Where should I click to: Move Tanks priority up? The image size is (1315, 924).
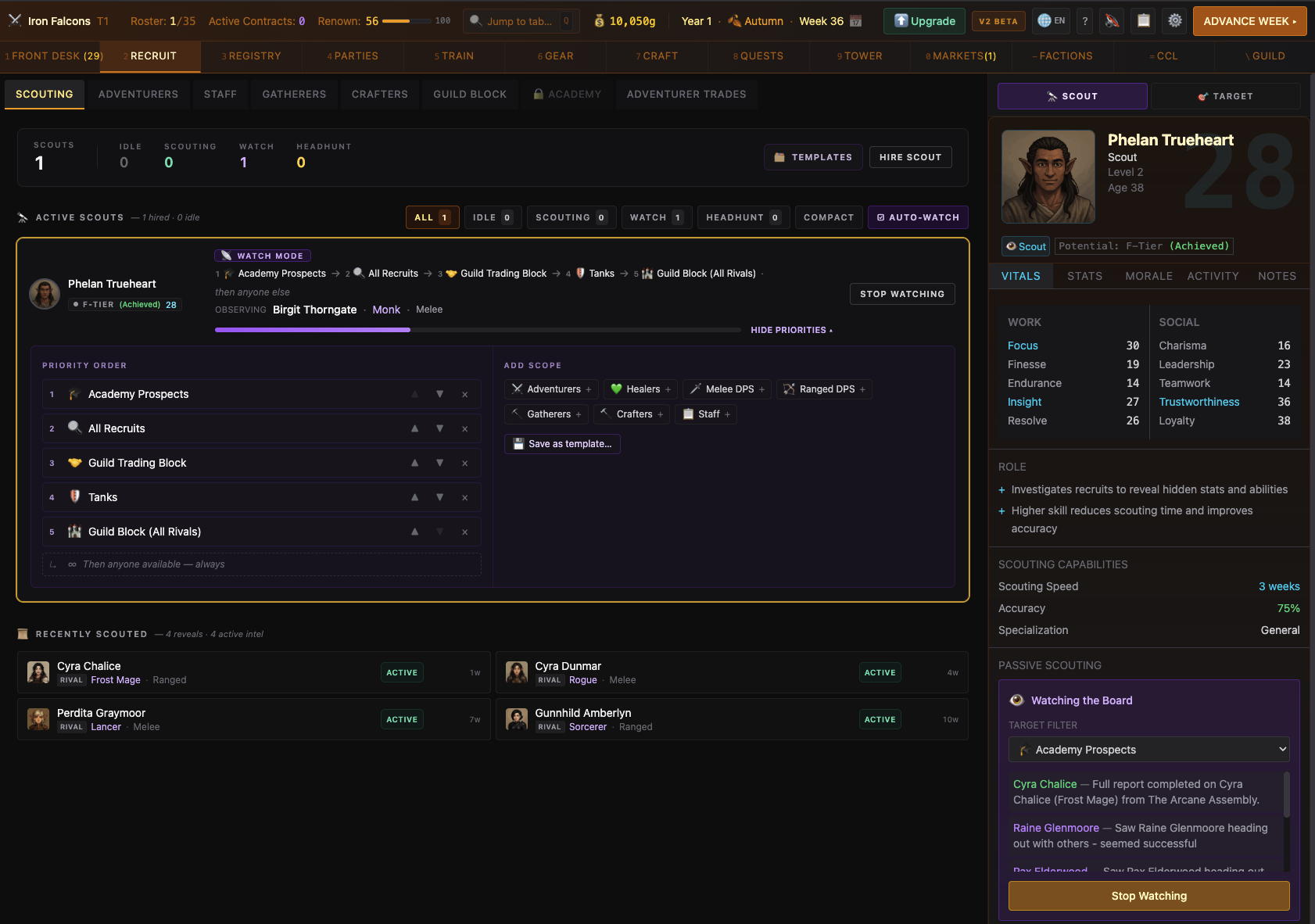coord(414,497)
